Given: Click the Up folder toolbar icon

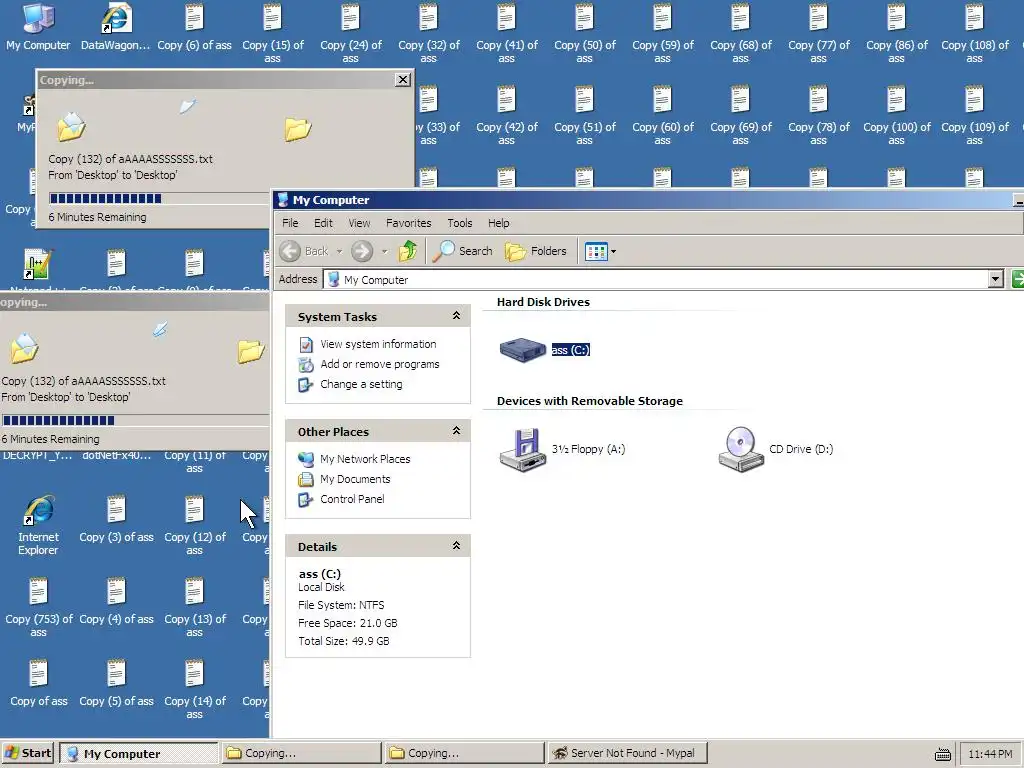Looking at the screenshot, I should 408,251.
